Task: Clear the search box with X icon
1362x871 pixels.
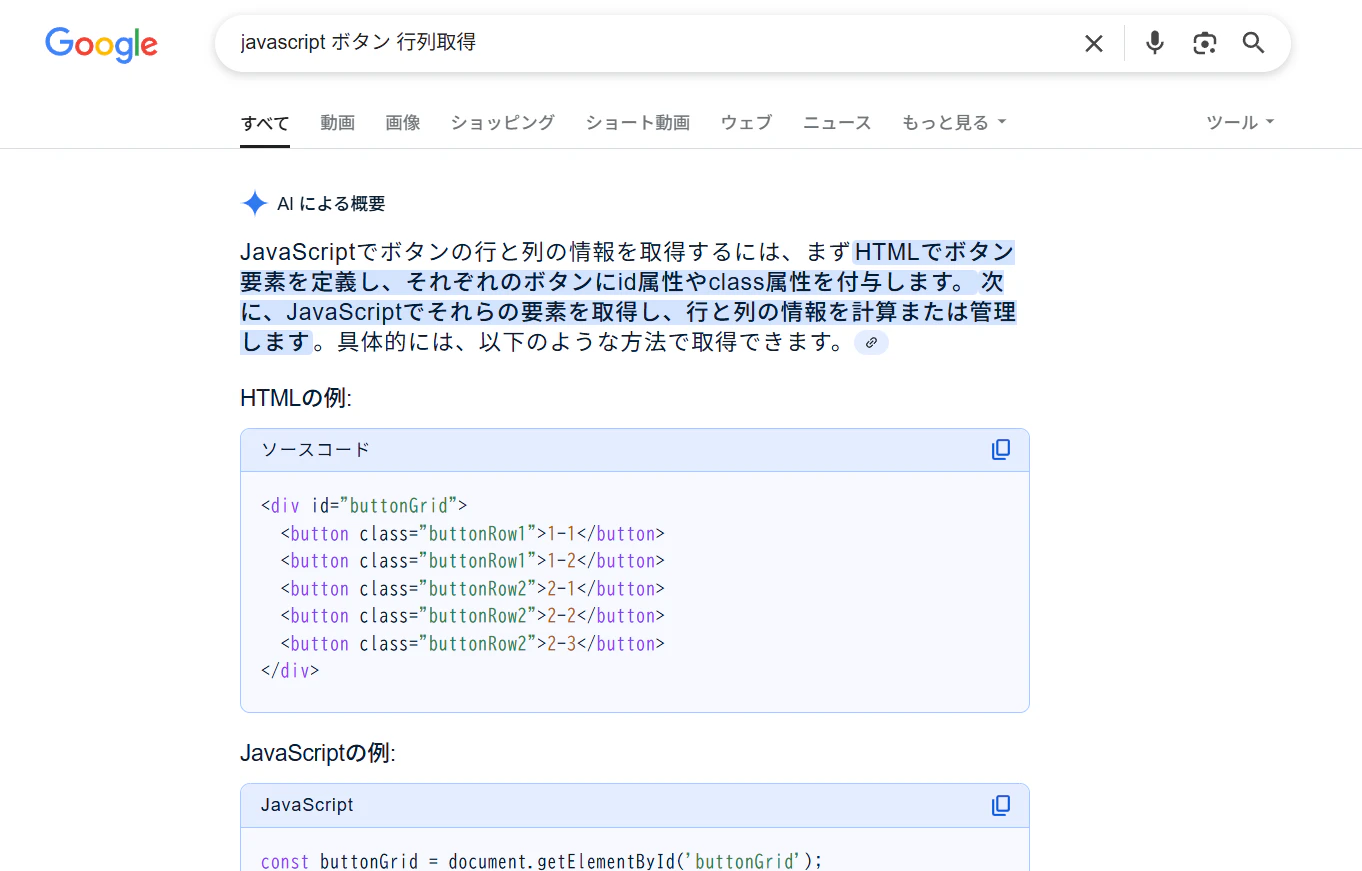Action: 1094,43
